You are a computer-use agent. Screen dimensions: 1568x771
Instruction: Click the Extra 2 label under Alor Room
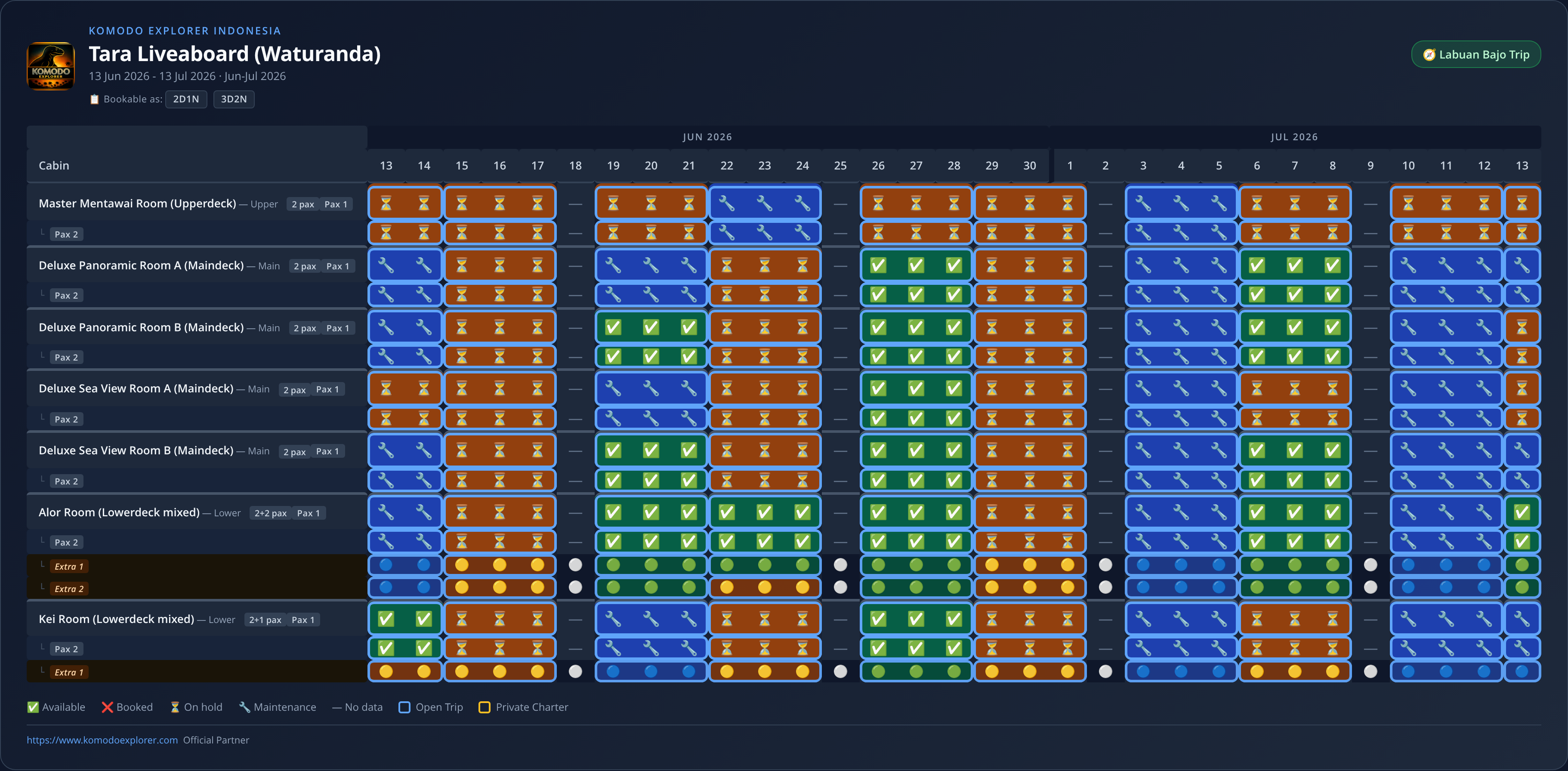(x=69, y=589)
